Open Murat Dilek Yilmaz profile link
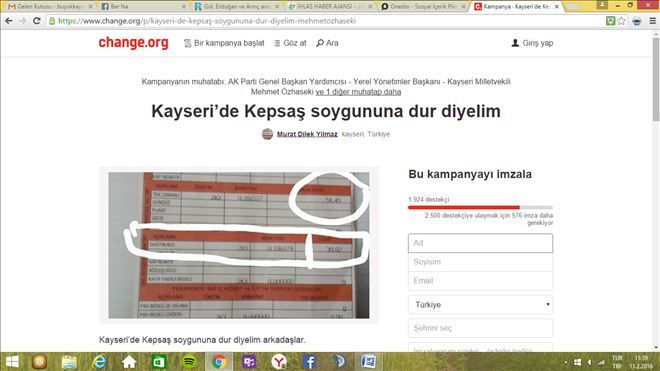Viewport: 660px width, 371px height. [x=307, y=134]
